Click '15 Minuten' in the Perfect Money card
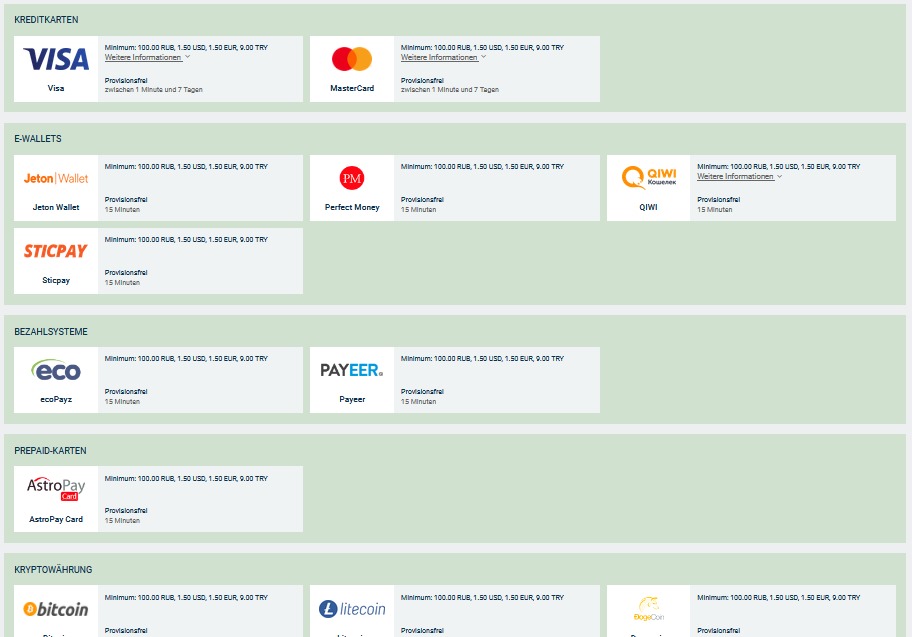This screenshot has width=912, height=637. [x=418, y=209]
